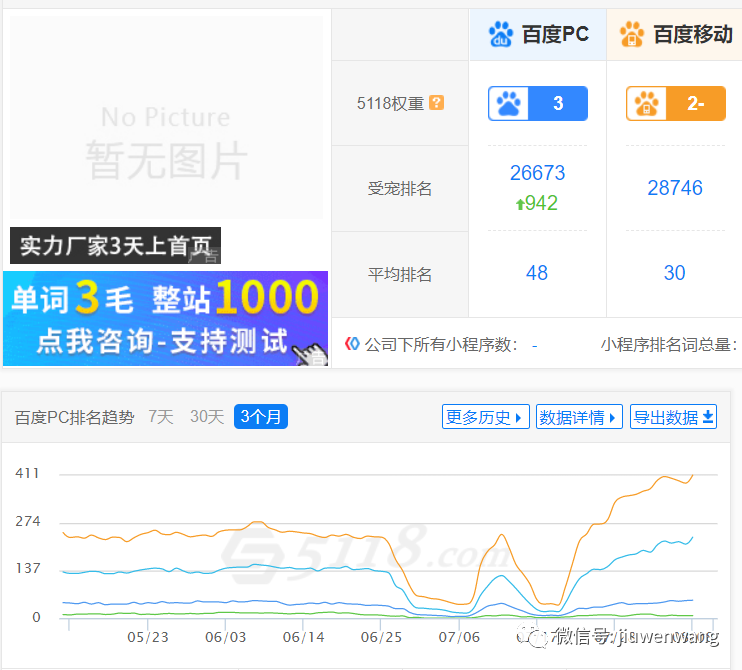Screen dimensions: 742x670
Task: Open 更多历史 button
Action: [486, 416]
